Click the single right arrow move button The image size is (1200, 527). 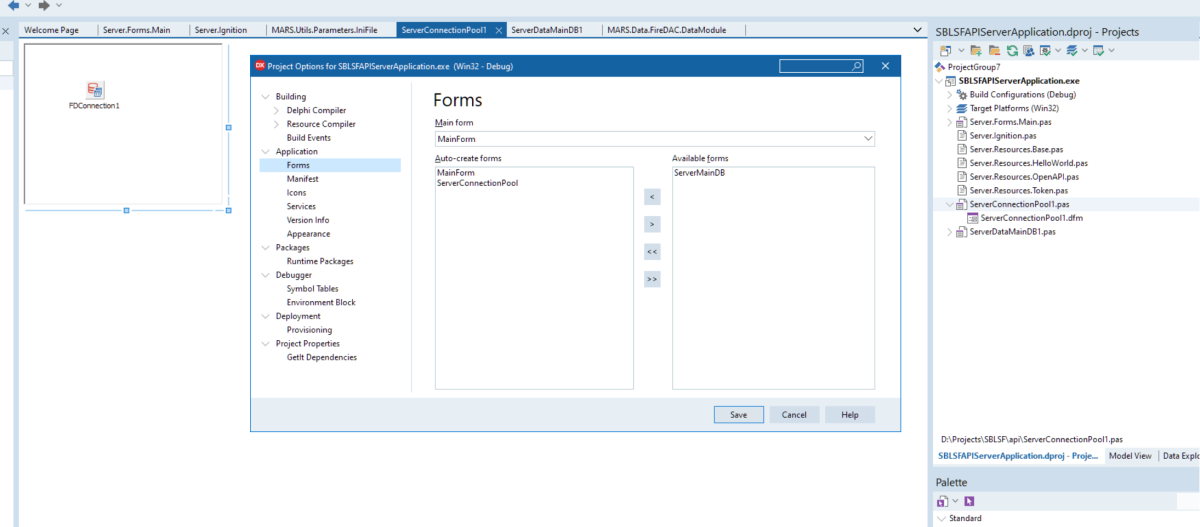652,224
